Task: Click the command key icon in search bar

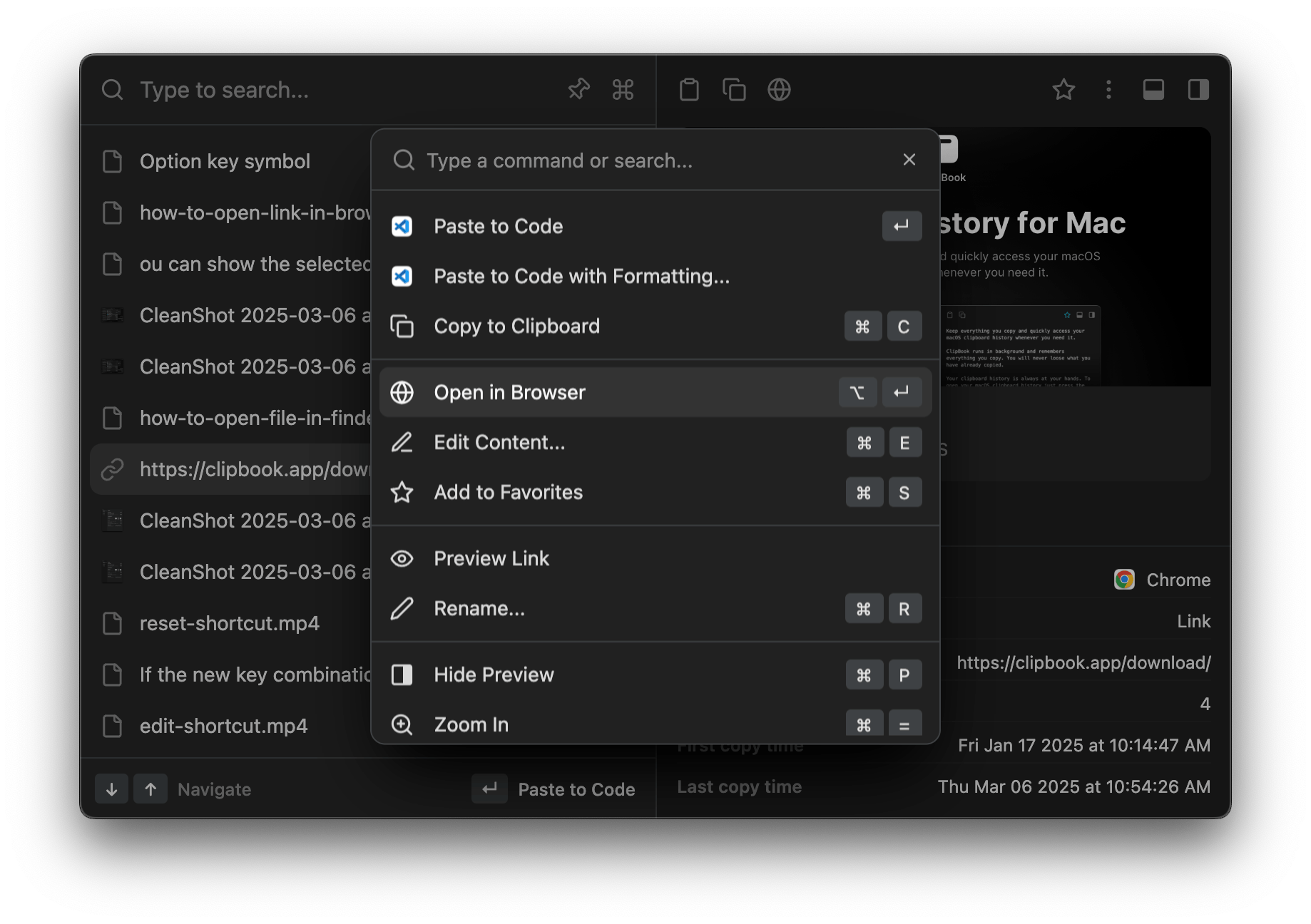Action: click(623, 90)
